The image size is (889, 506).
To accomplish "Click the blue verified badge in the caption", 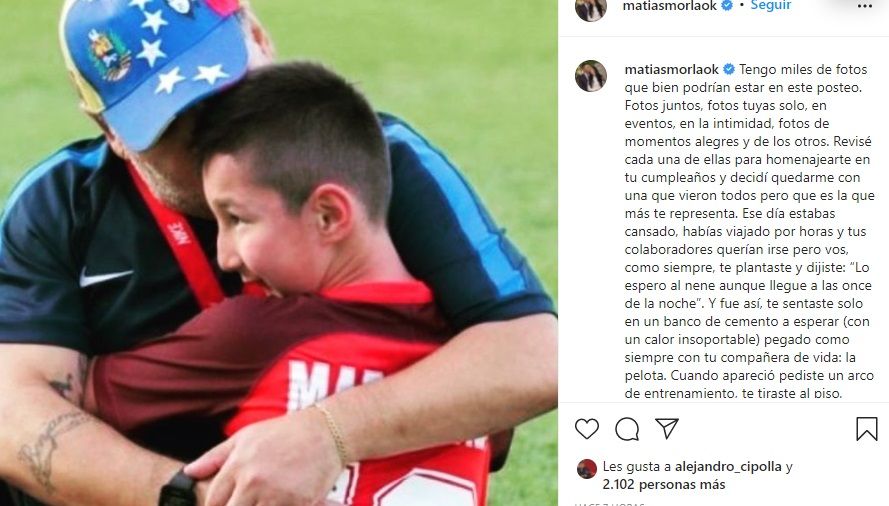I will [x=729, y=69].
